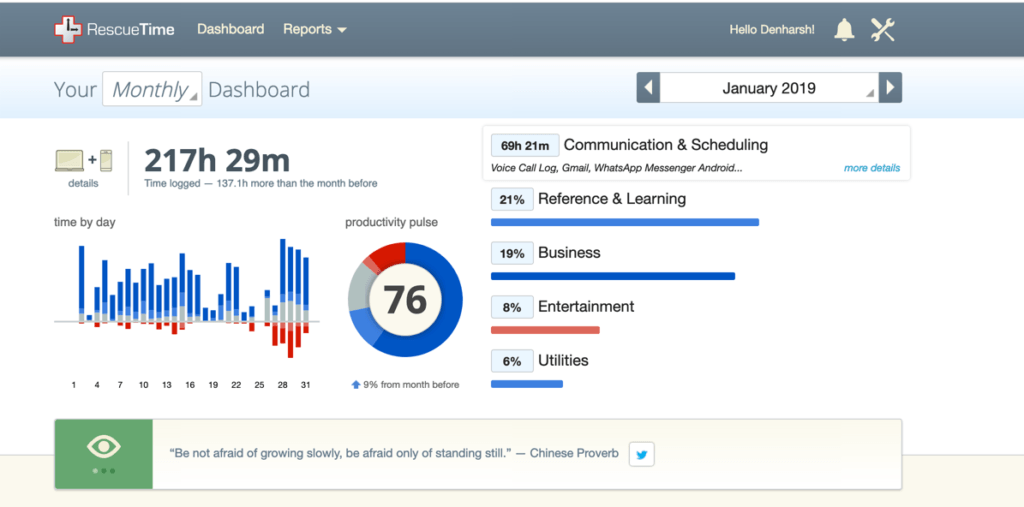Go to next month arrow

(x=890, y=88)
